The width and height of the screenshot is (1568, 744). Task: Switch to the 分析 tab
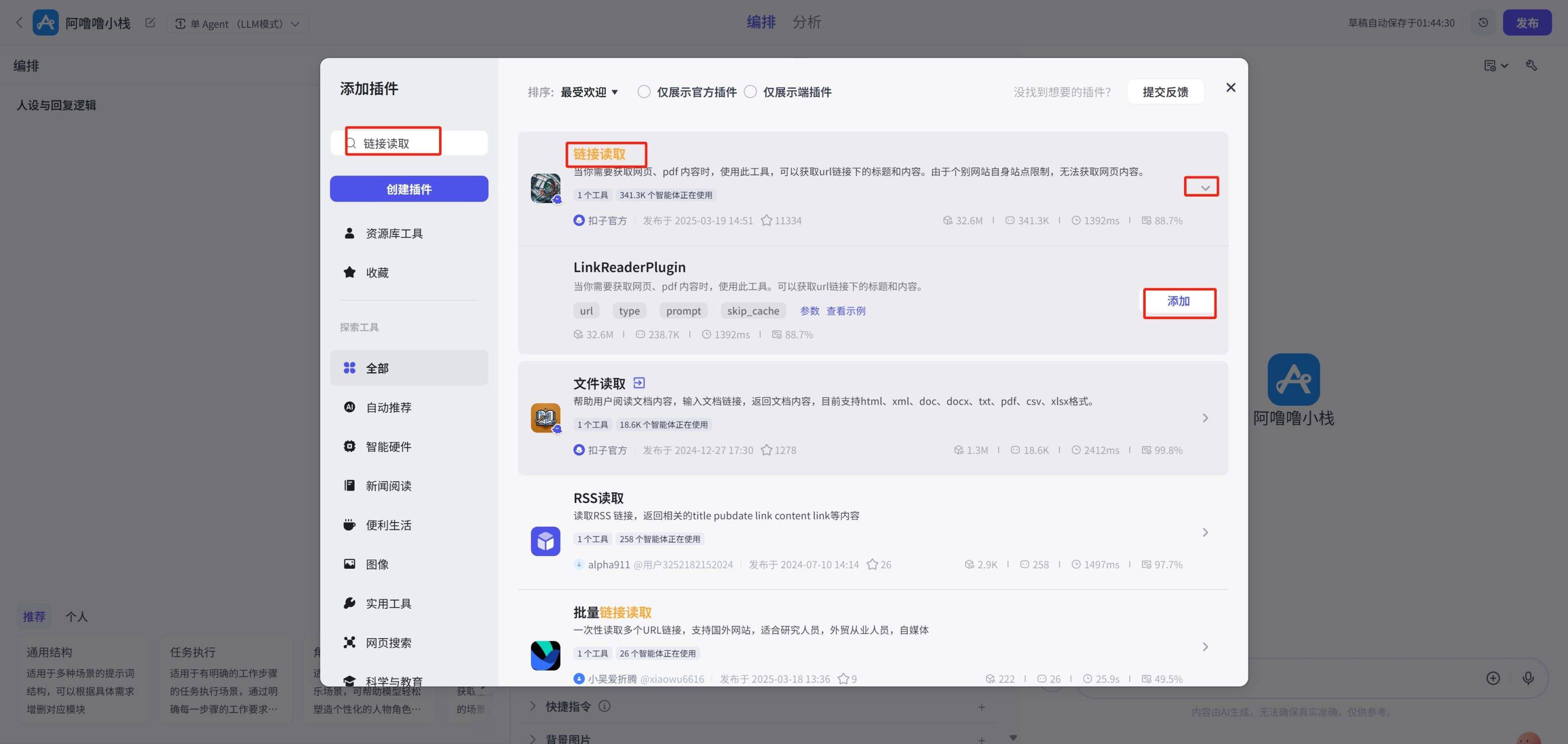[x=806, y=22]
